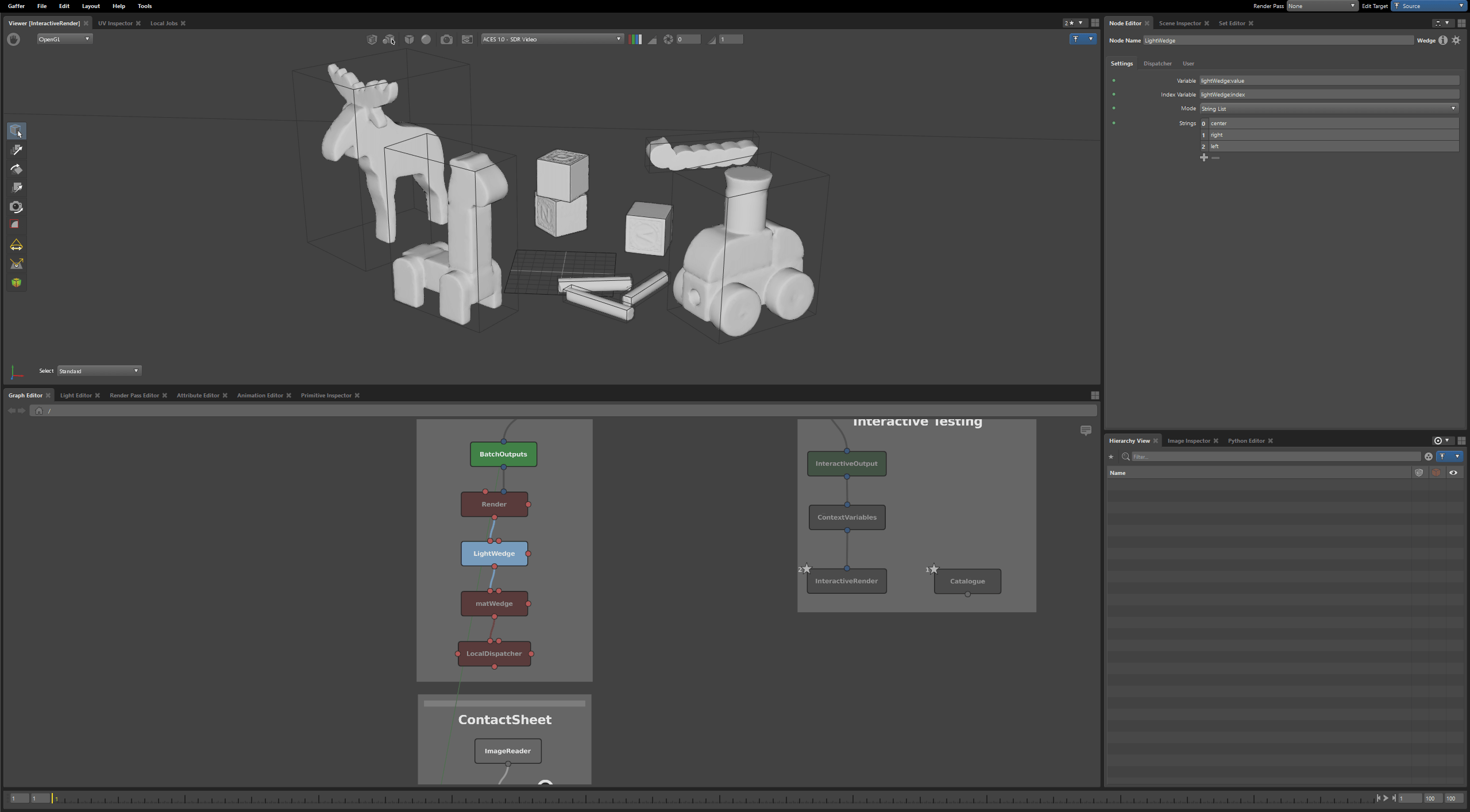This screenshot has width=1470, height=812.
Task: Click the info icon next to Wedge
Action: pos(1443,40)
